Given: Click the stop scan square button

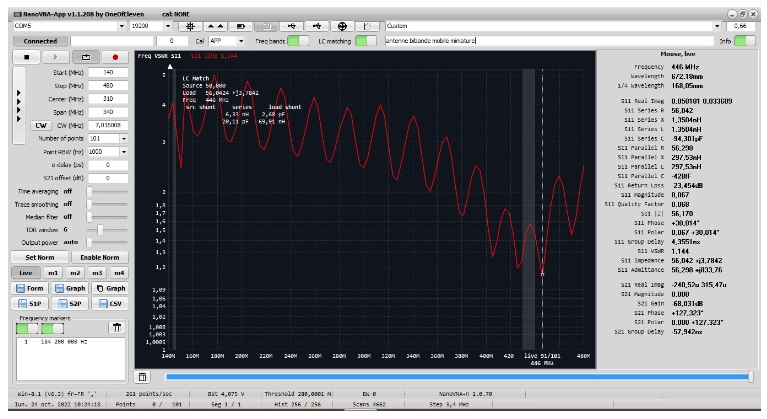Looking at the screenshot, I should (x=24, y=57).
